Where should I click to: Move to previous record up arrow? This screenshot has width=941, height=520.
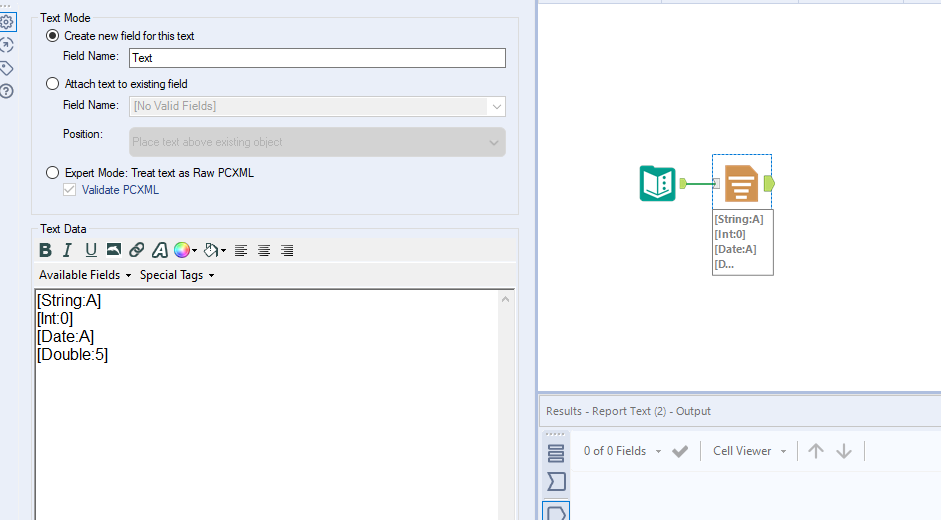816,451
